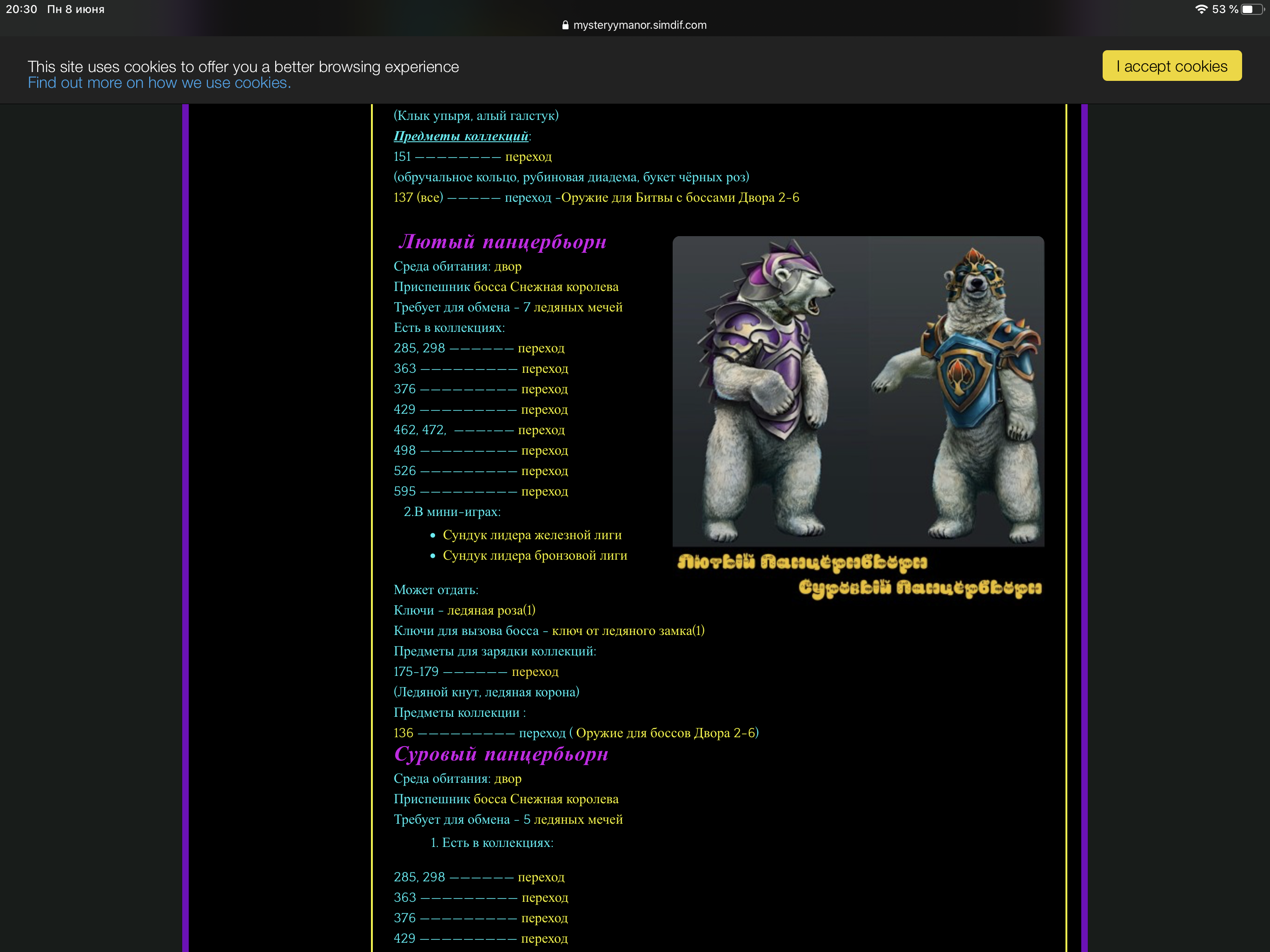Tap the 20:30 clock in status bar
Viewport: 1270px width, 952px height.
(x=21, y=9)
